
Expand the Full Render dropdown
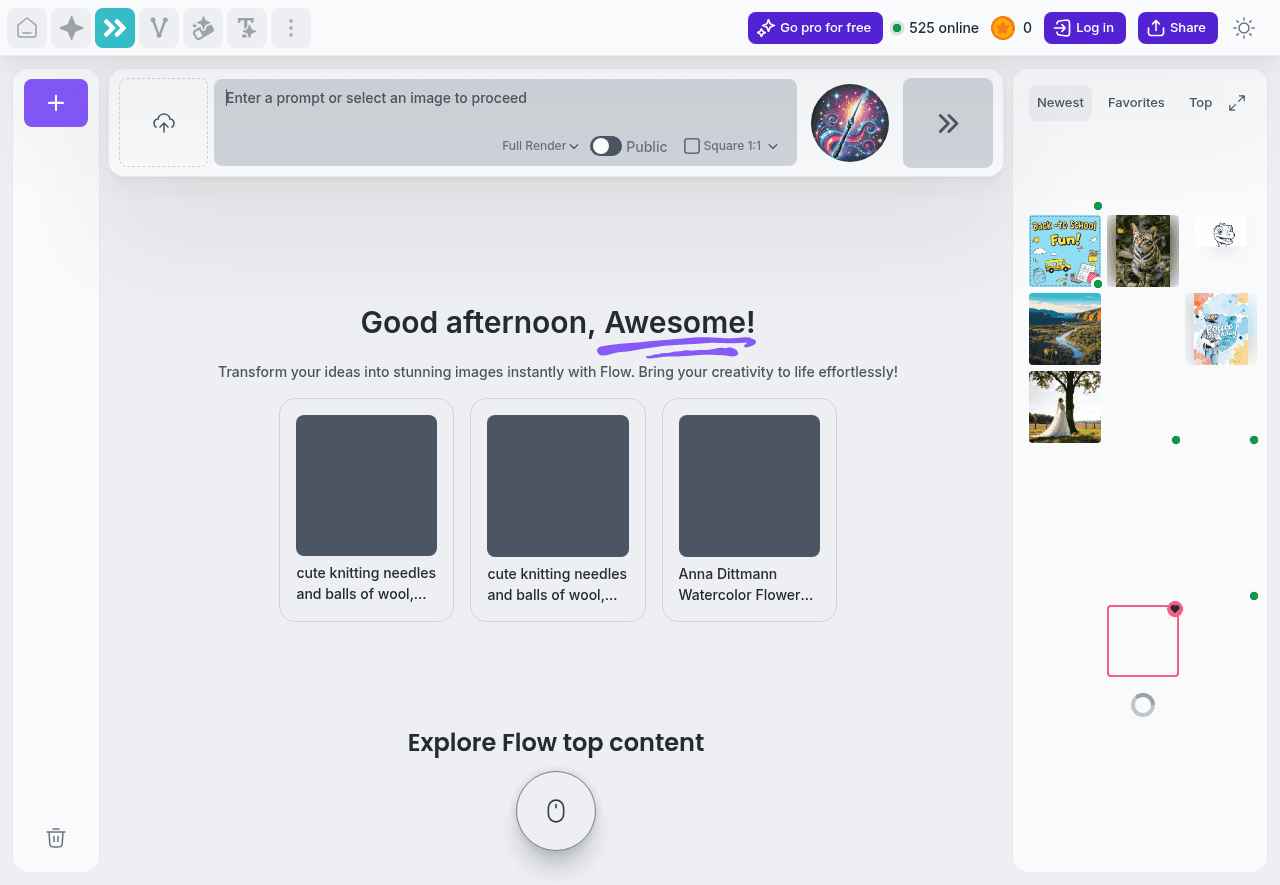540,146
